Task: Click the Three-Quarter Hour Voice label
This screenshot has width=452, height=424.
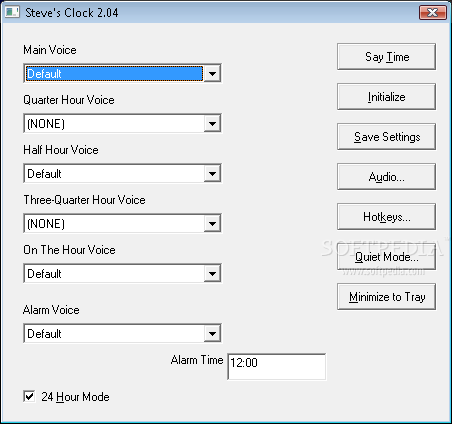Action: pos(84,200)
